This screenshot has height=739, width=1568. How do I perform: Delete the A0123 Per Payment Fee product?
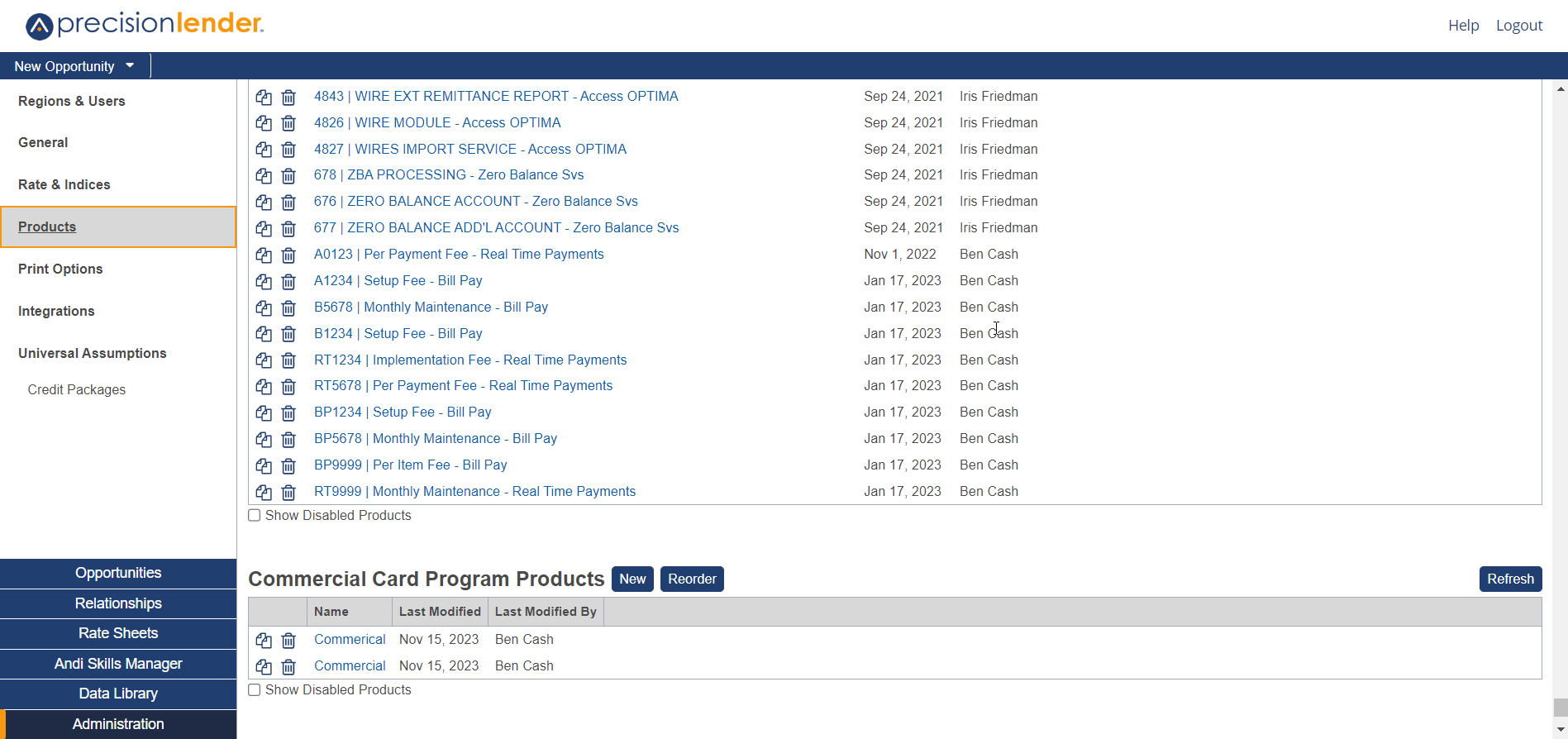pos(288,255)
